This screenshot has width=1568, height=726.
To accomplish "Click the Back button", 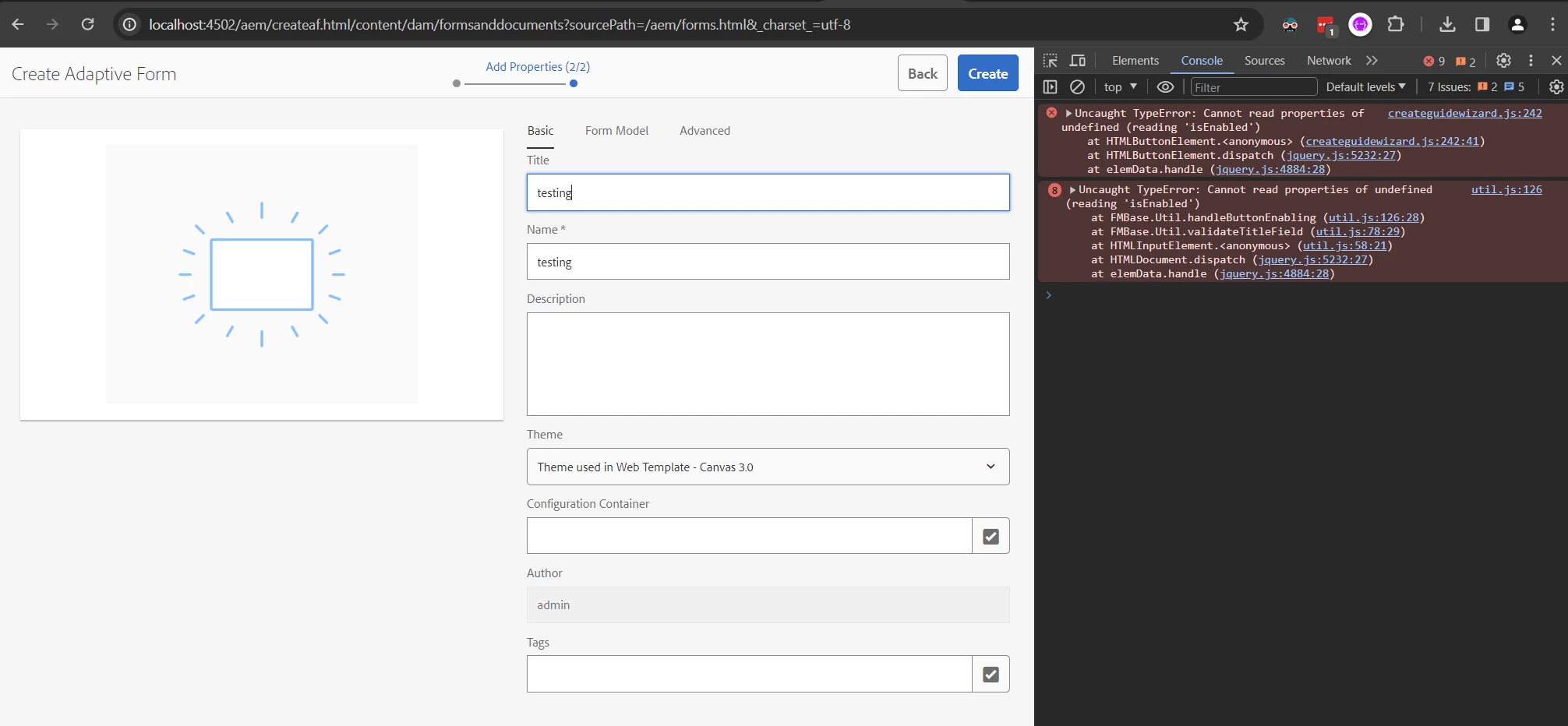I will (922, 73).
